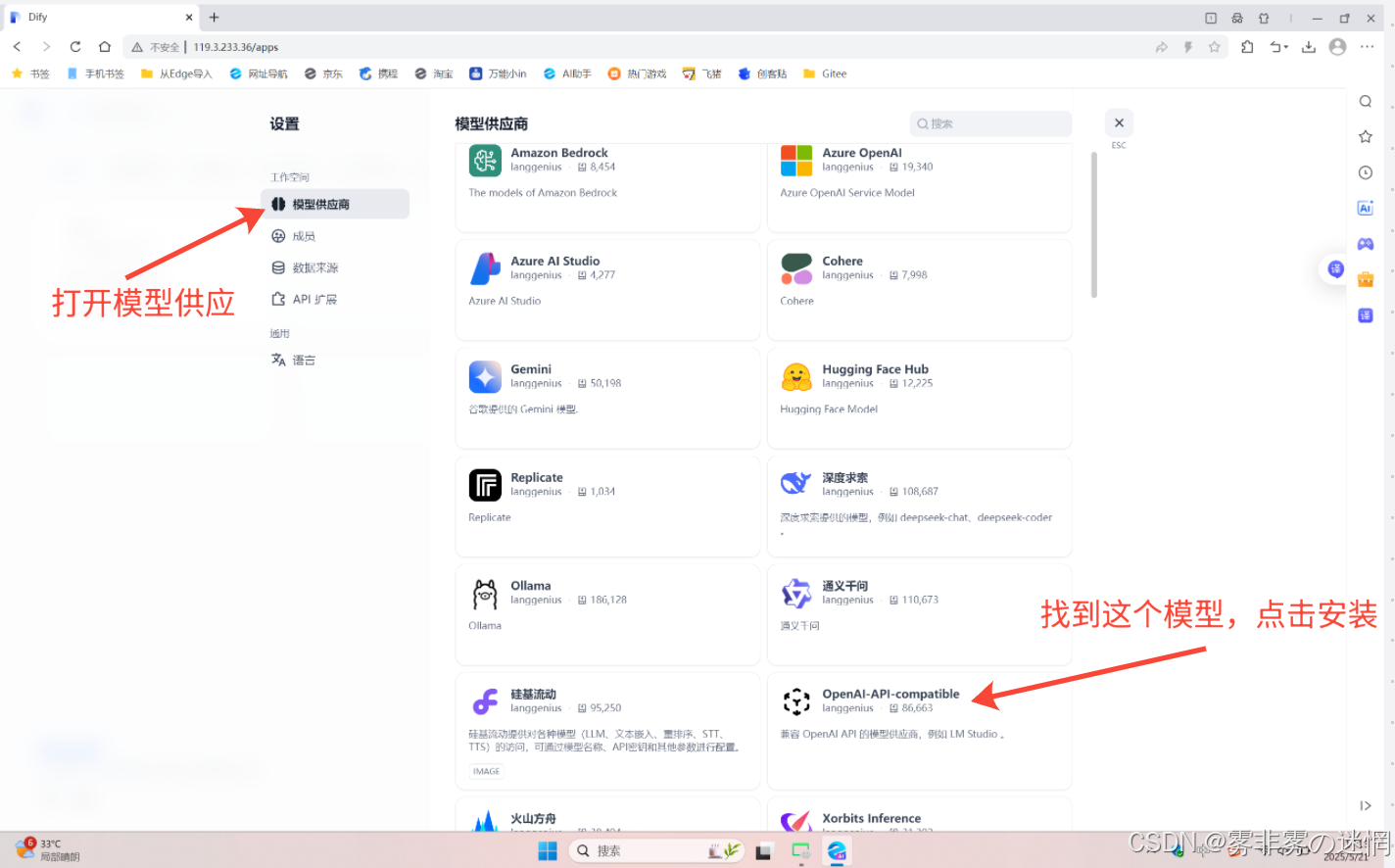1395x868 pixels.
Task: Open the Ollama provider card title
Action: 530,586
